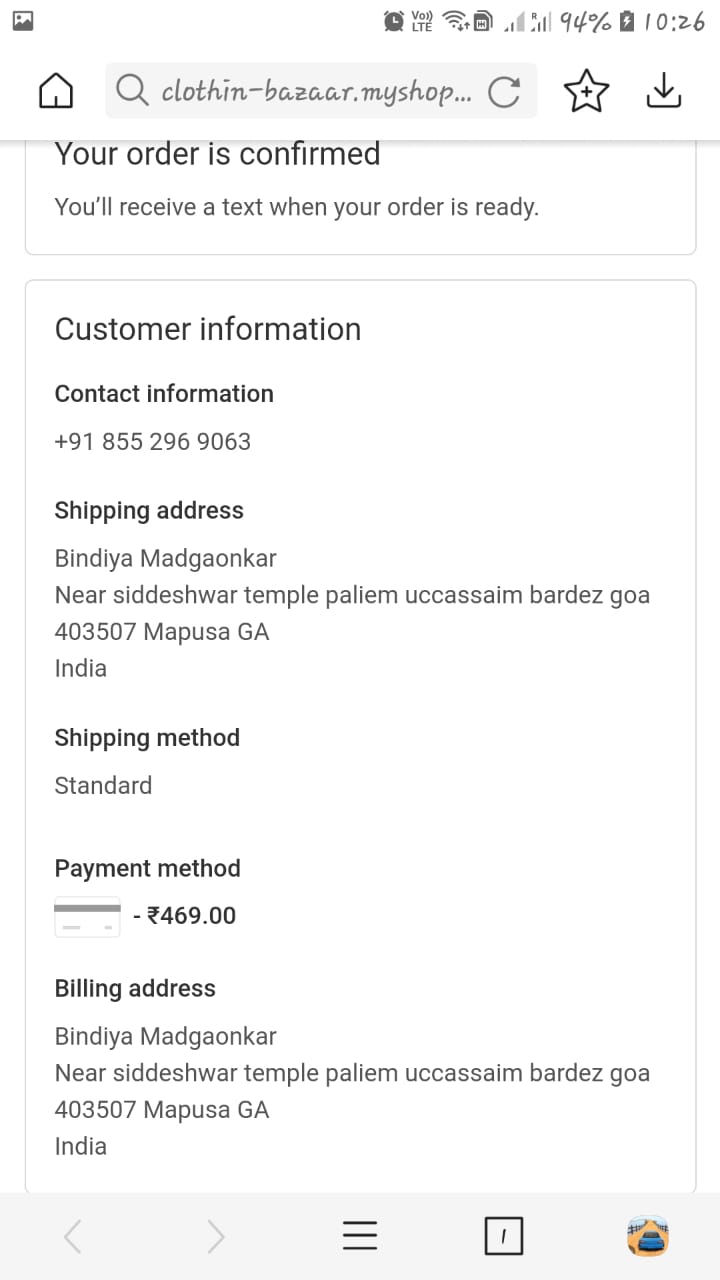Screen dimensions: 720x1280
Task: Tap the browser home icon
Action: [x=56, y=92]
